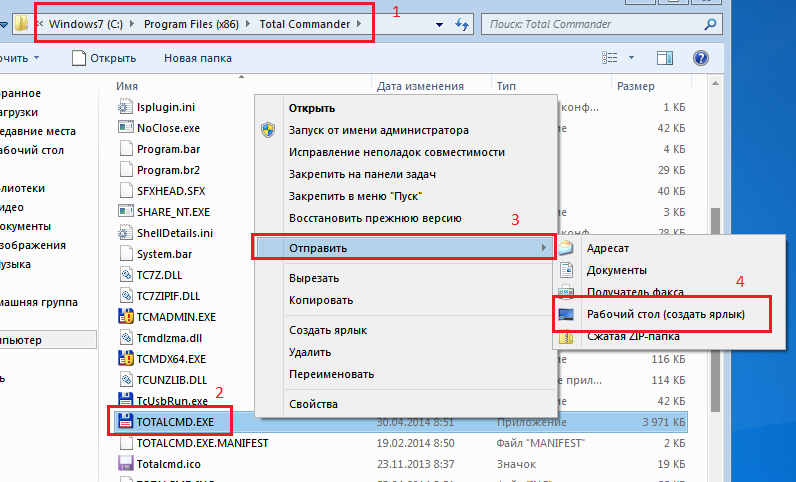Click the Program.bar file icon

tap(125, 149)
